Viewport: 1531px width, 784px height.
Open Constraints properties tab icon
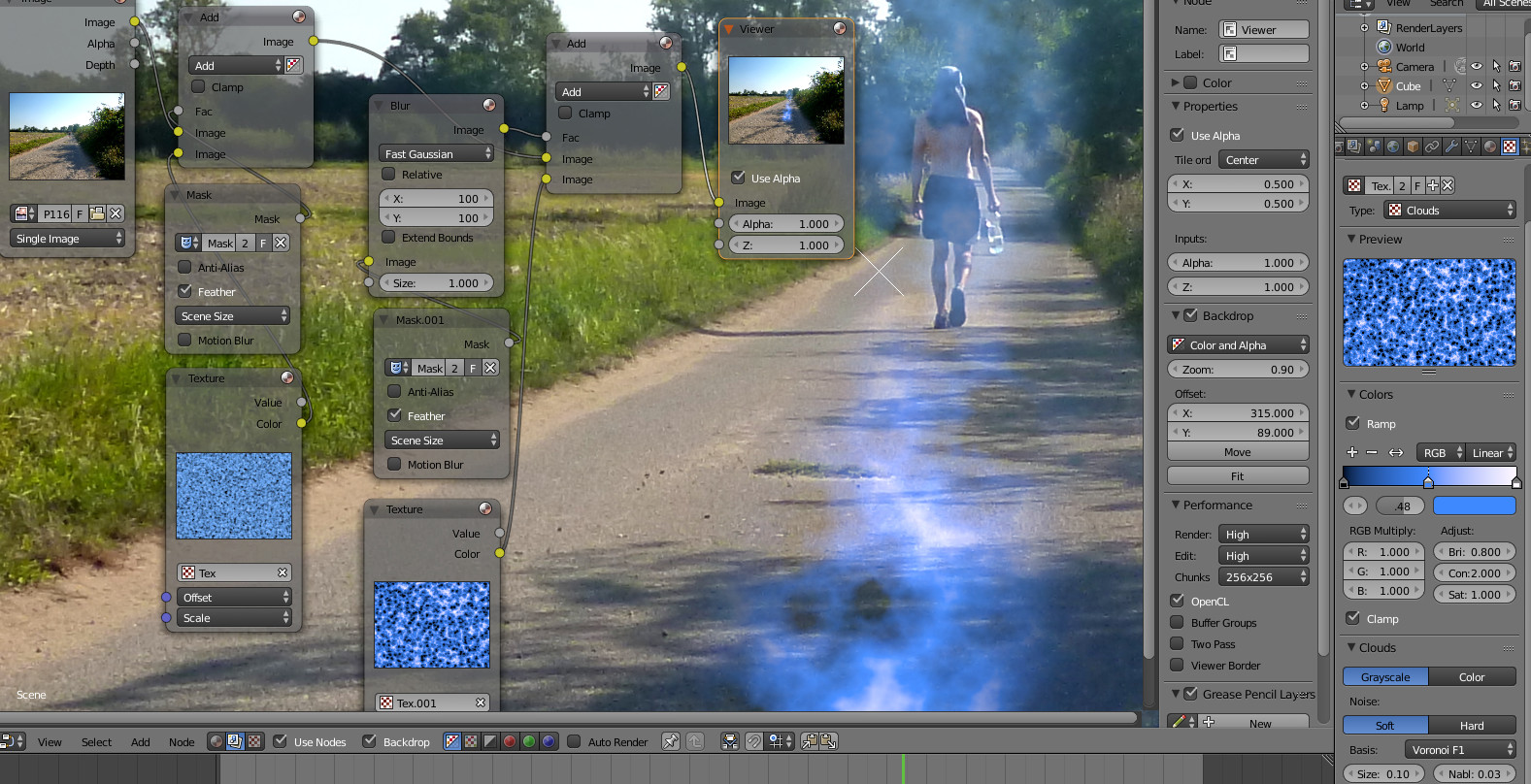tap(1432, 147)
